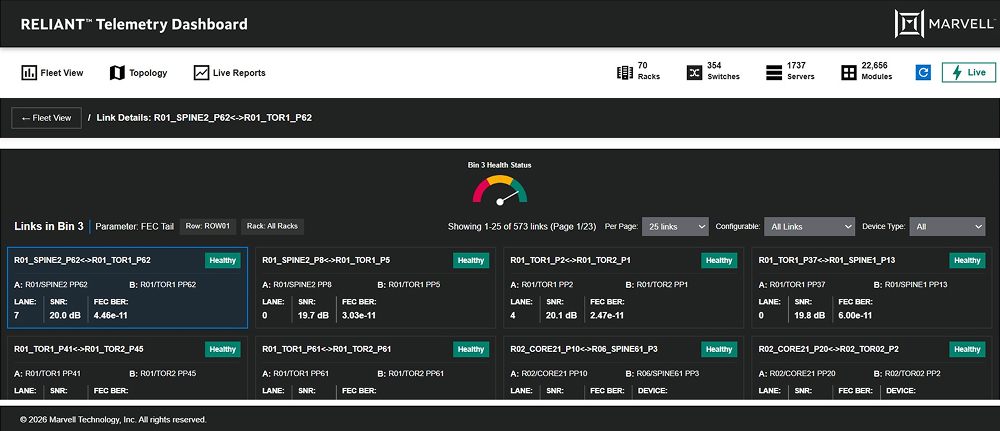Click the Rack: All Racks filter chip
Screen dimensions: 1000x431
(272, 226)
